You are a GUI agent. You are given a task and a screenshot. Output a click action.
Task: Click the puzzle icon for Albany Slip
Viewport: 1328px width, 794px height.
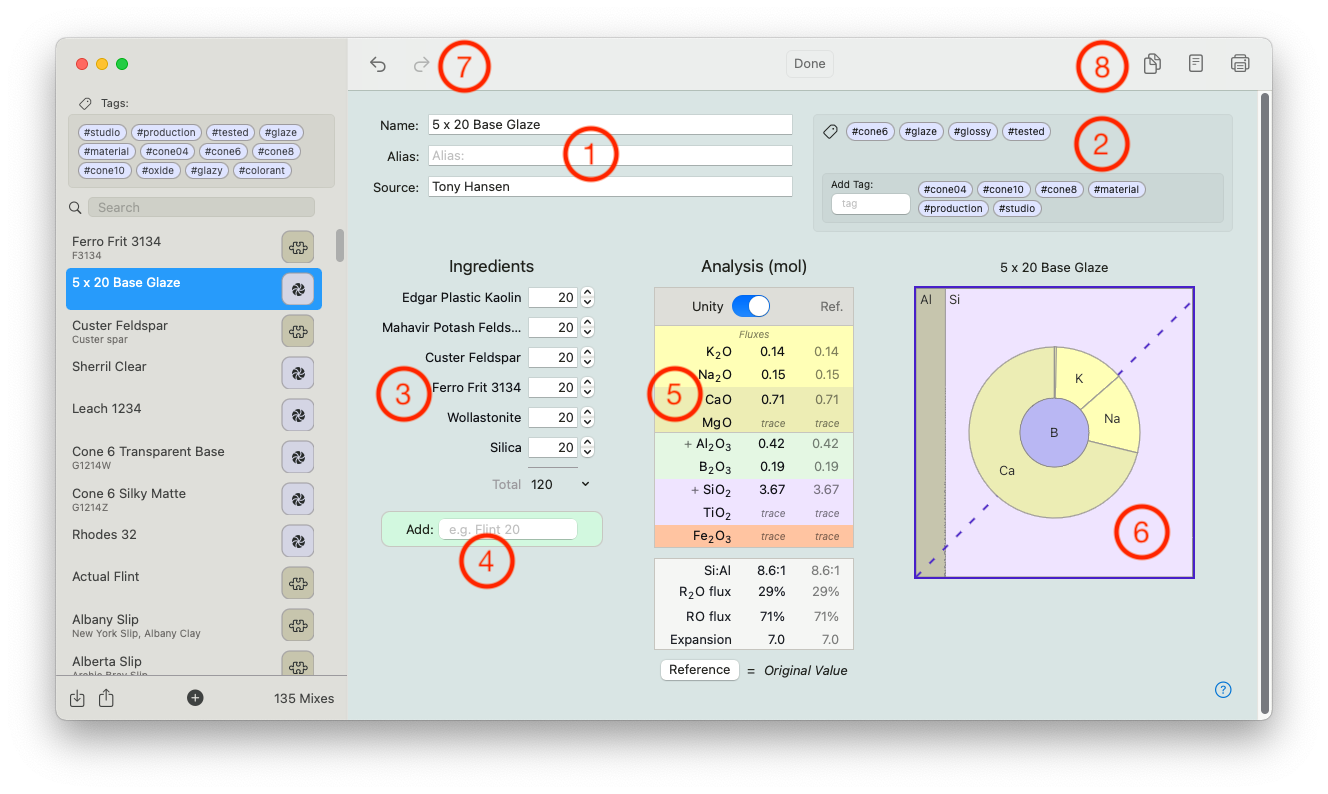(297, 625)
